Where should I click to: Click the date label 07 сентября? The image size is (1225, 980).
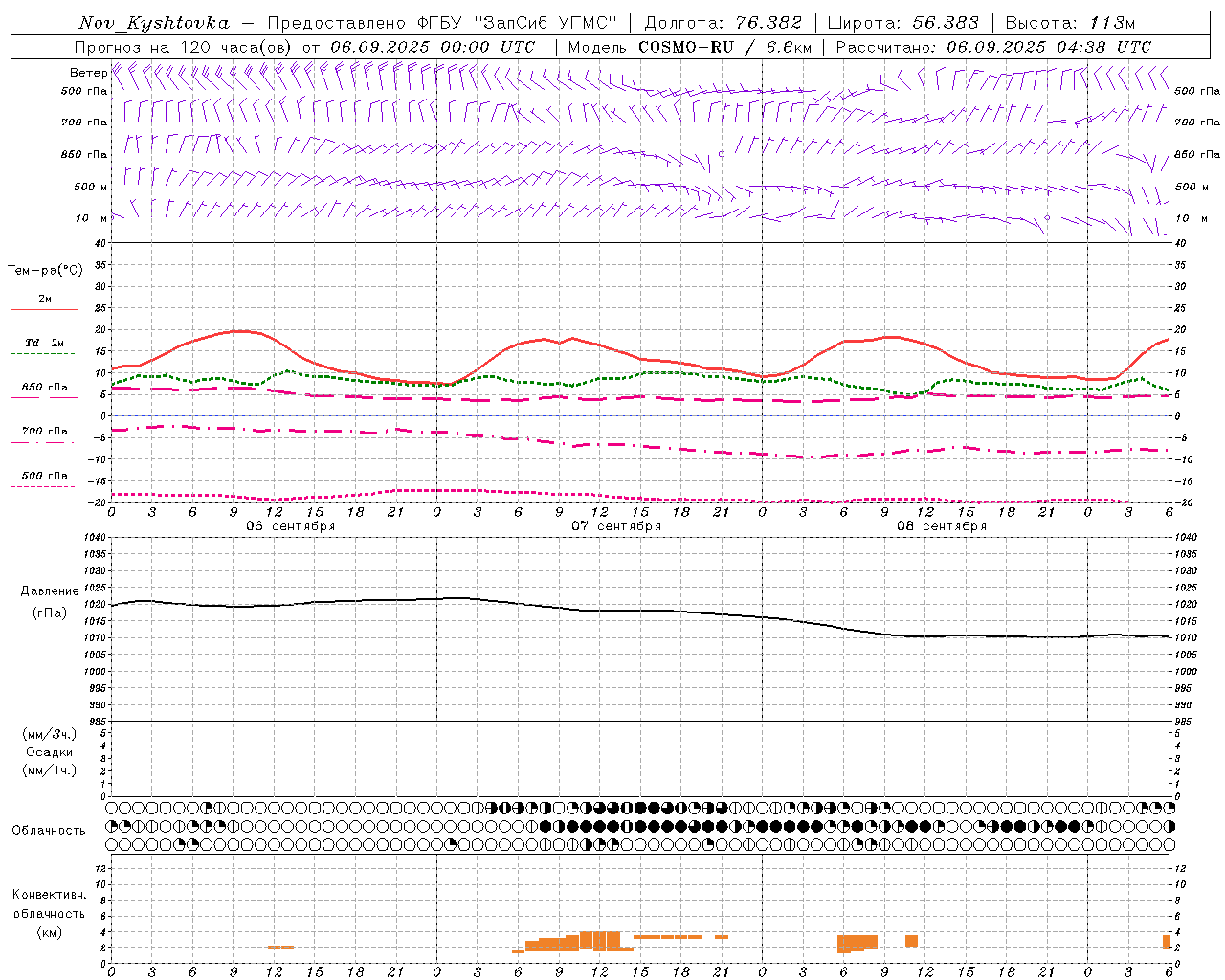[x=616, y=526]
